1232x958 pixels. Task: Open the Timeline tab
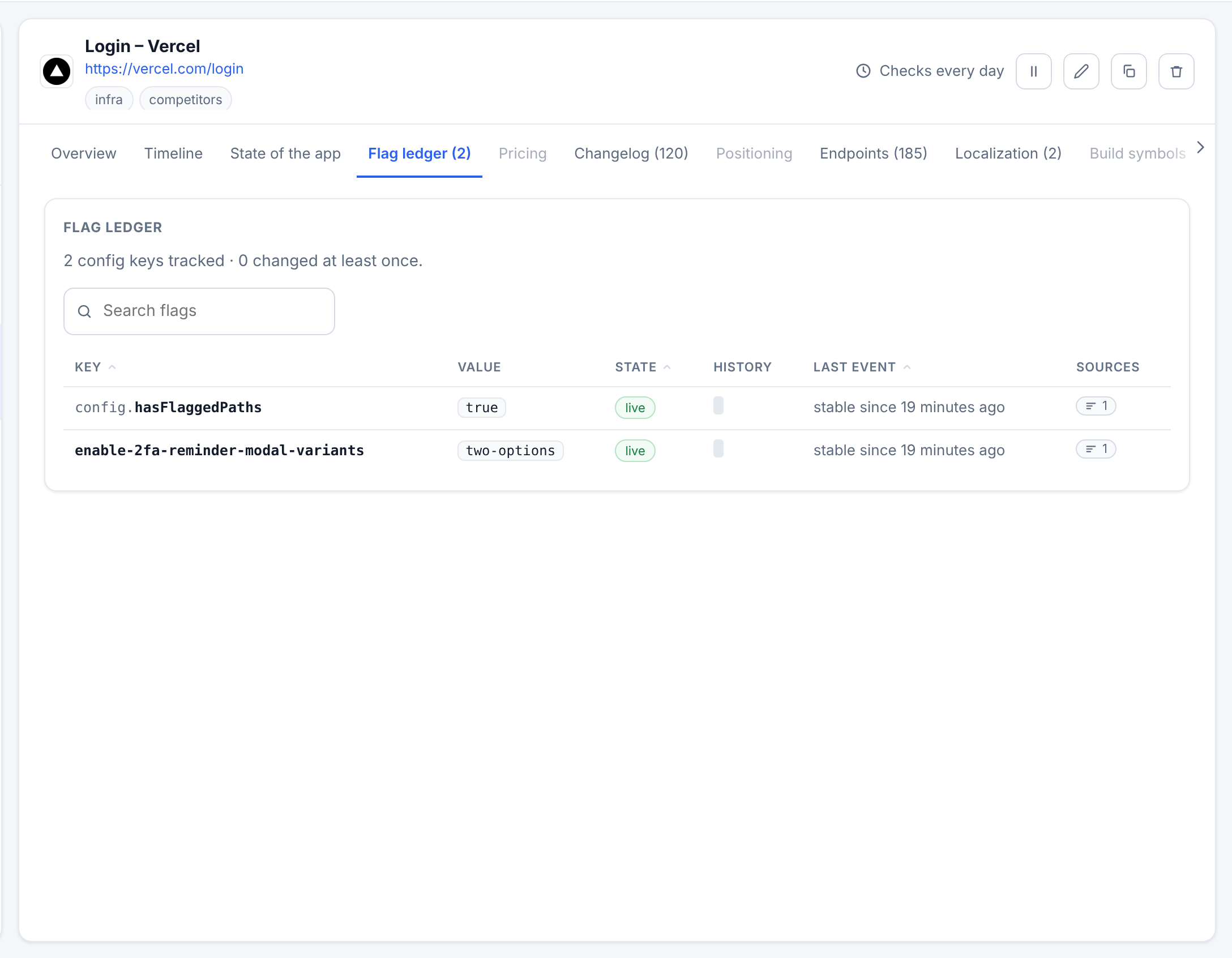[173, 153]
